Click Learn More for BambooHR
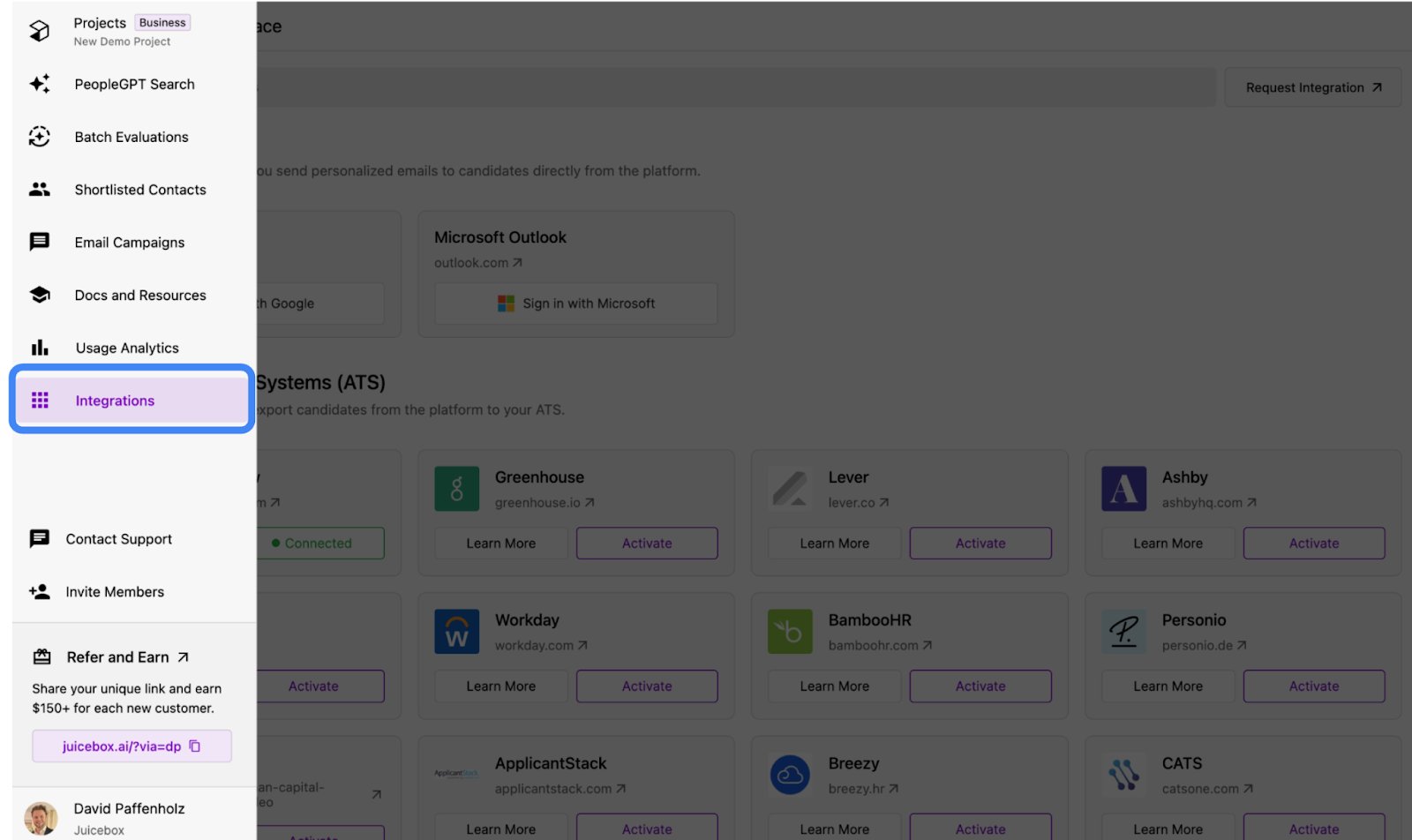Image resolution: width=1412 pixels, height=840 pixels. click(835, 686)
